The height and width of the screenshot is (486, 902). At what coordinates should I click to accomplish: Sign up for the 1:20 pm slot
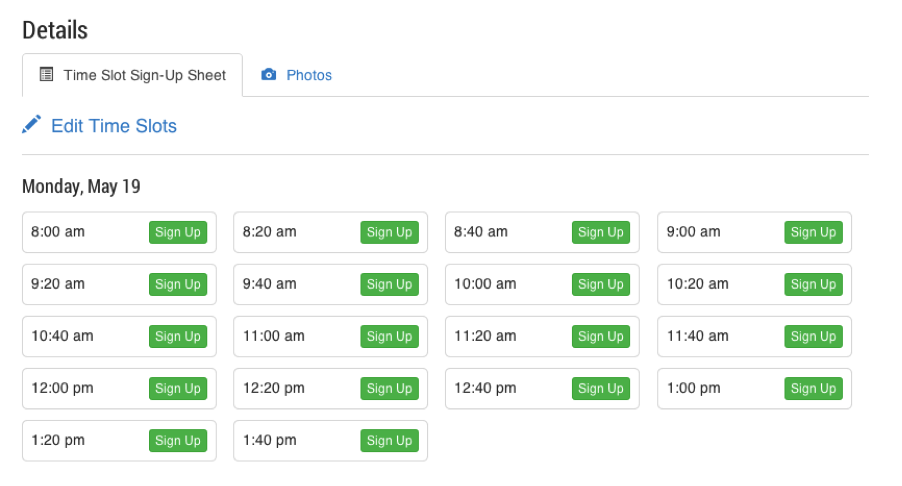pyautogui.click(x=178, y=441)
